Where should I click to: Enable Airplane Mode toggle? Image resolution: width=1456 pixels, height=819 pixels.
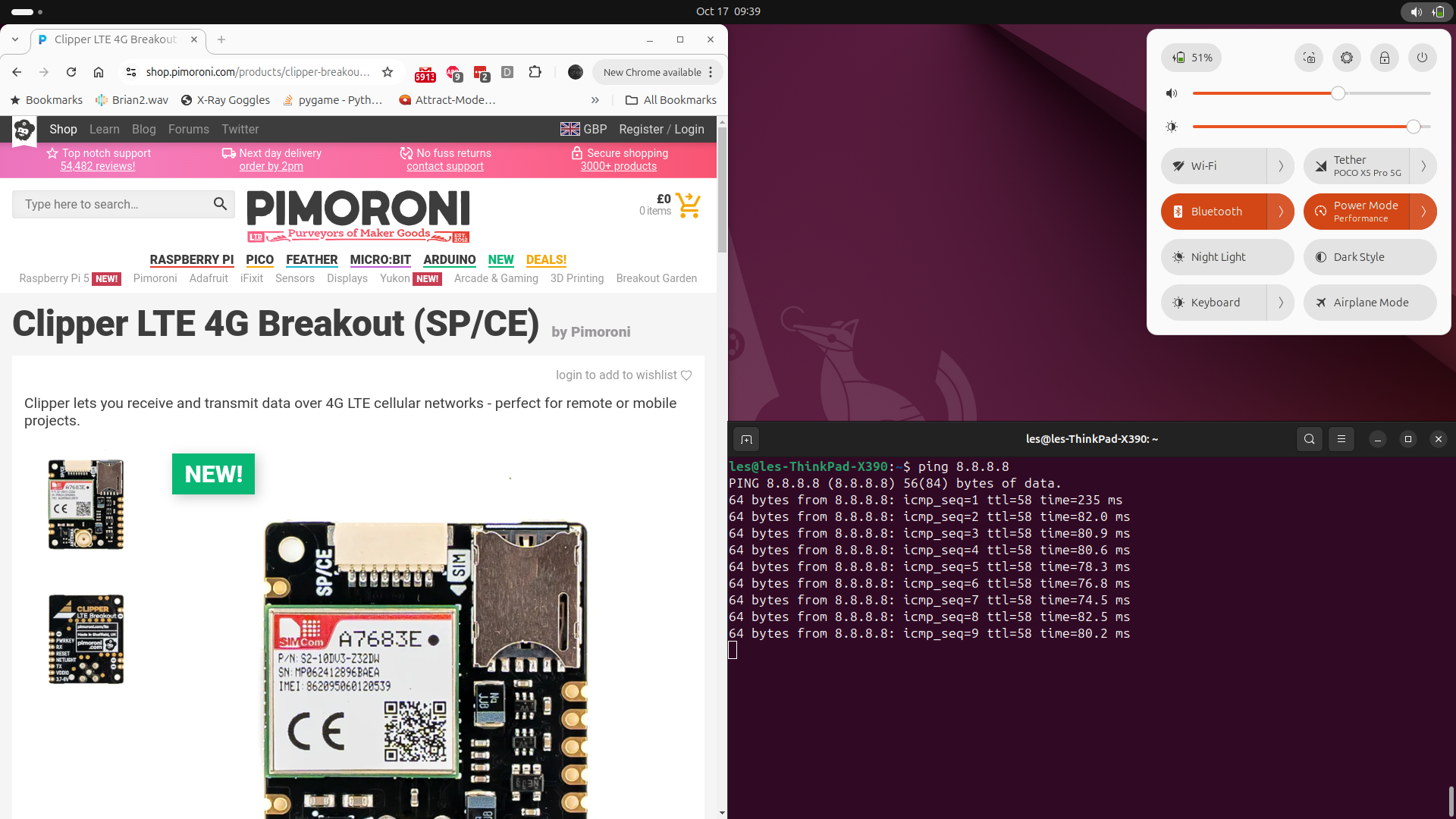pos(1370,302)
